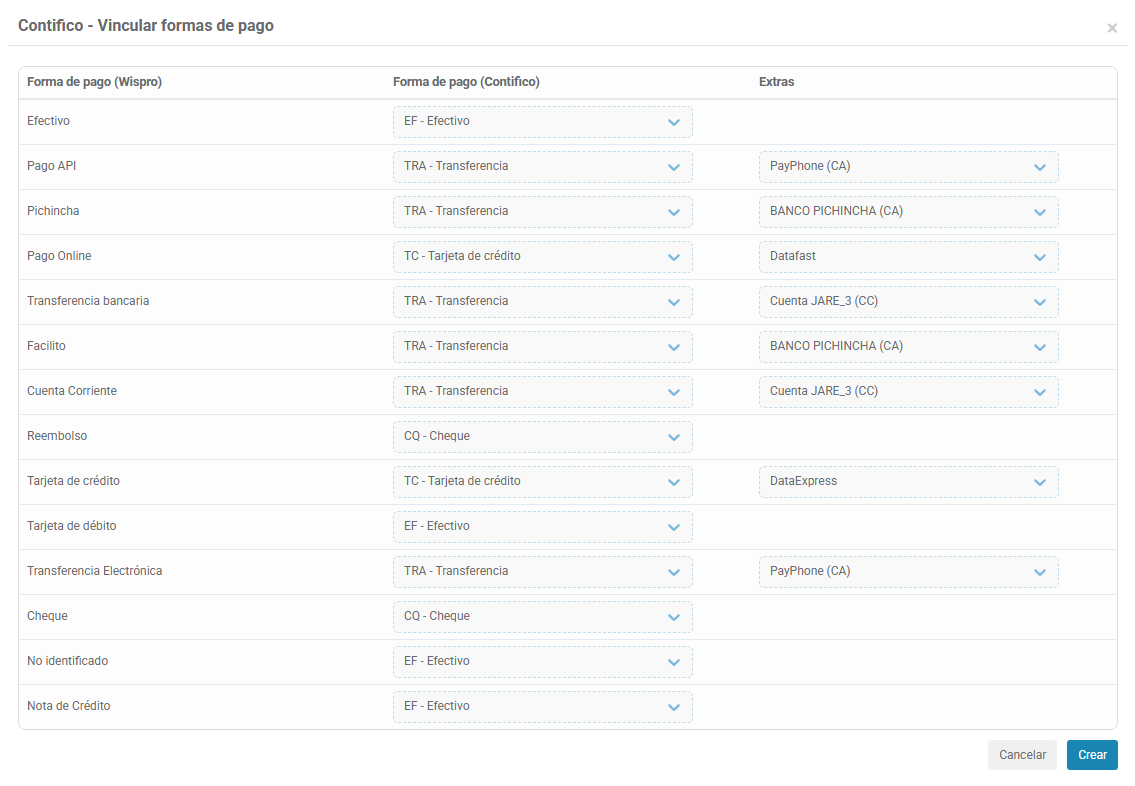Open DataExpress extras dropdown for Tarjeta de crédito
Viewport: 1135px width, 786px height.
tap(908, 481)
